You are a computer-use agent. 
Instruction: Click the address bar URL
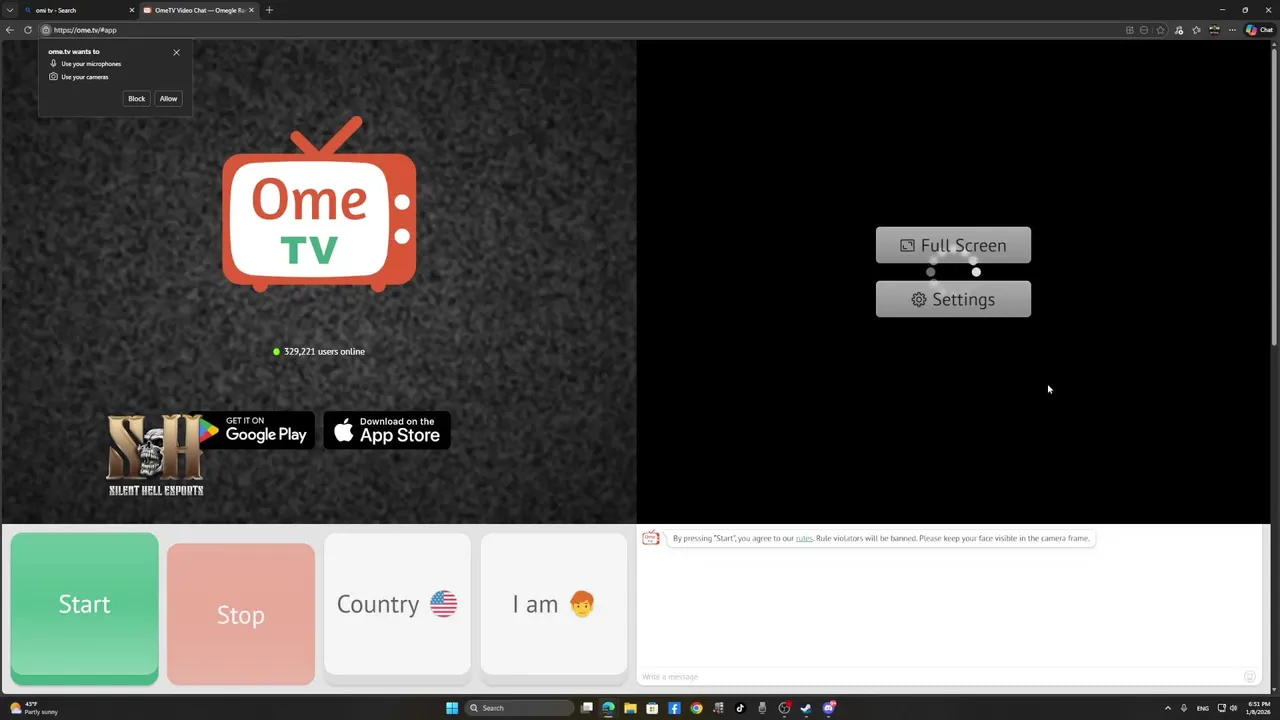(85, 30)
